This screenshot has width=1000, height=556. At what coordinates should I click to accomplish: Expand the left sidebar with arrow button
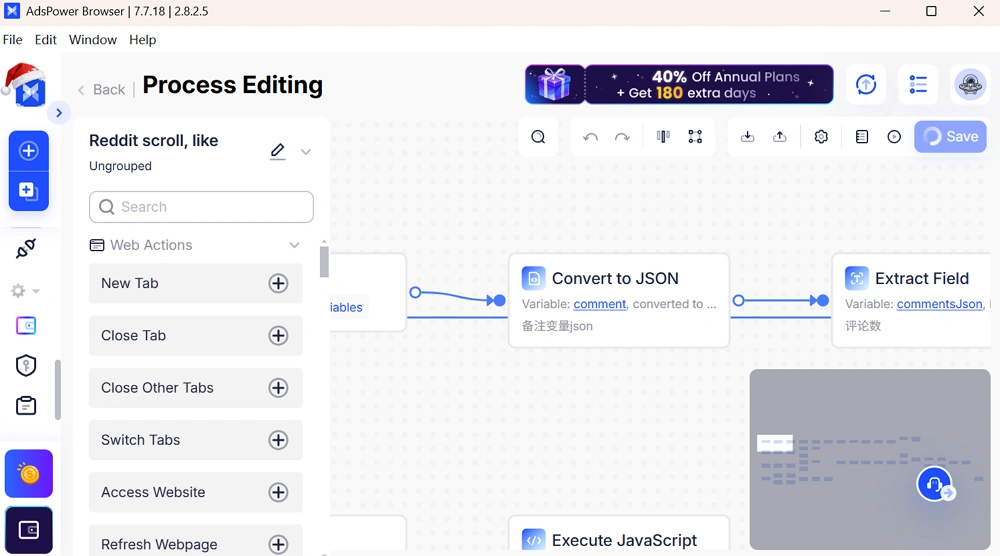point(59,113)
